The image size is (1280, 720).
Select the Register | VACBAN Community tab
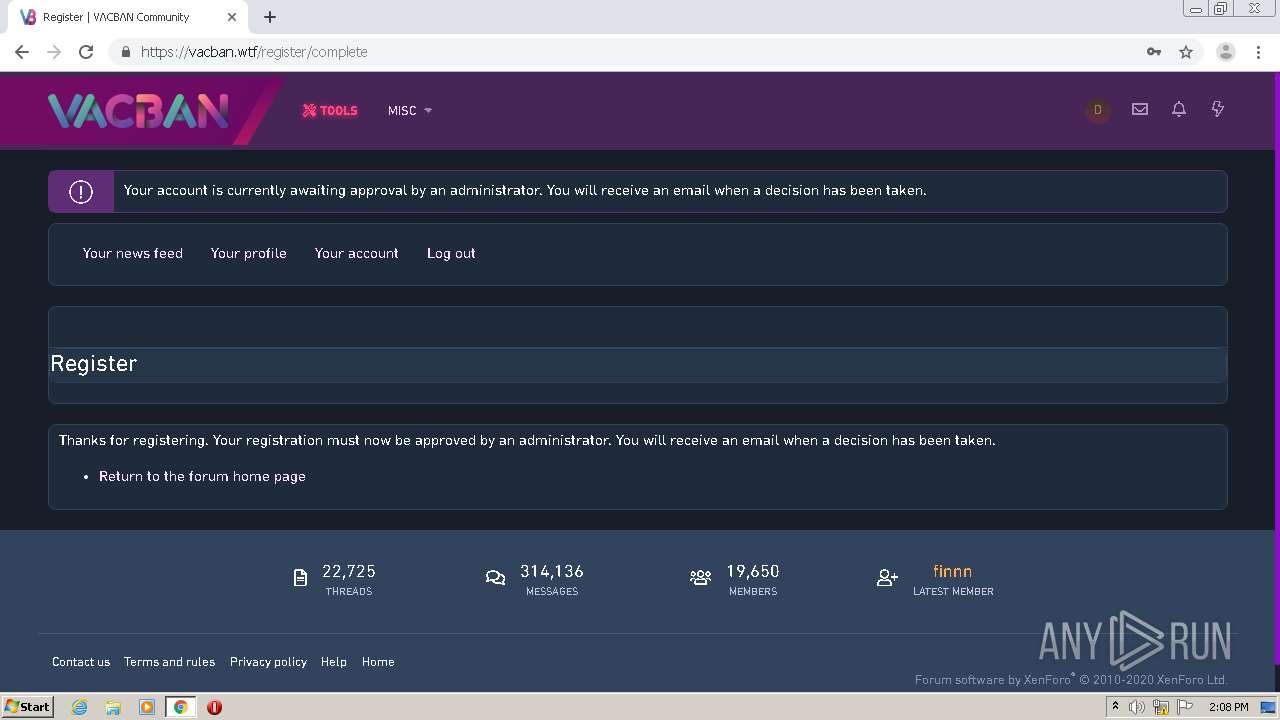(x=127, y=17)
